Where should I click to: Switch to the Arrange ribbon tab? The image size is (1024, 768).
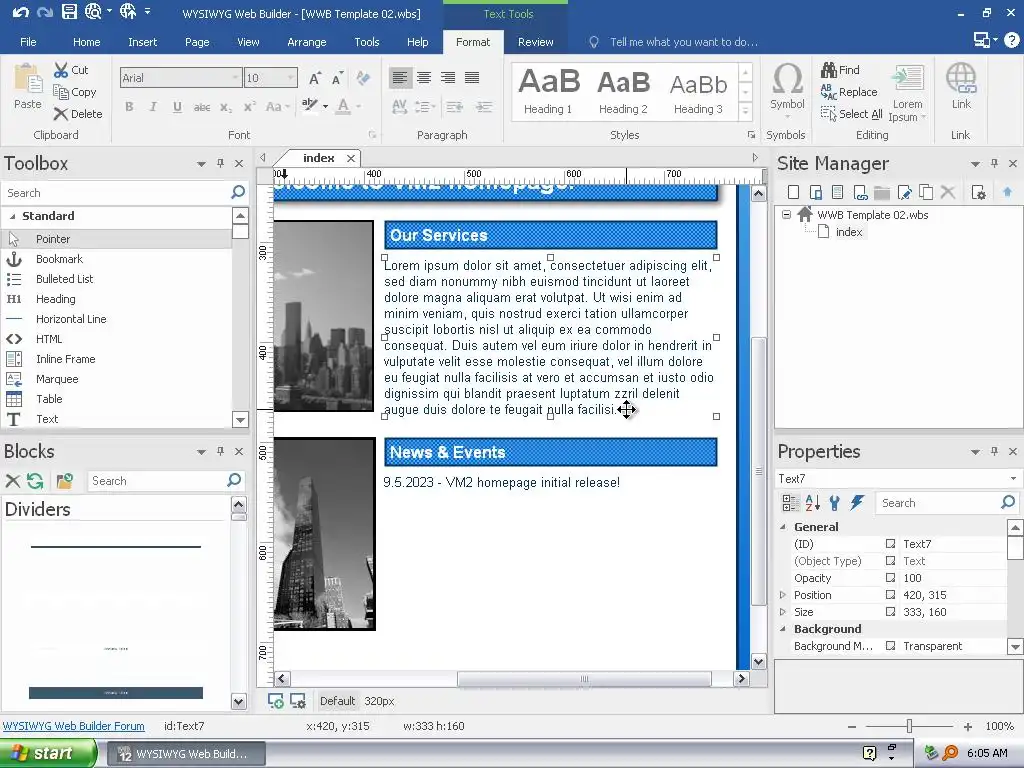(306, 42)
